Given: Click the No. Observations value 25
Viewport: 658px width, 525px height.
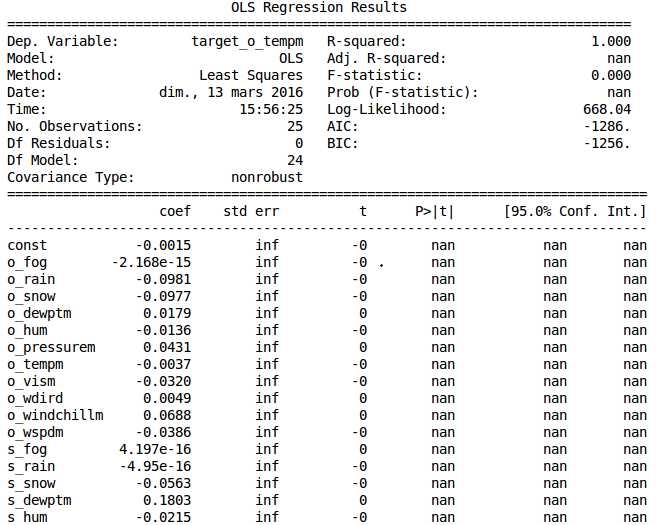Looking at the screenshot, I should click(295, 126).
